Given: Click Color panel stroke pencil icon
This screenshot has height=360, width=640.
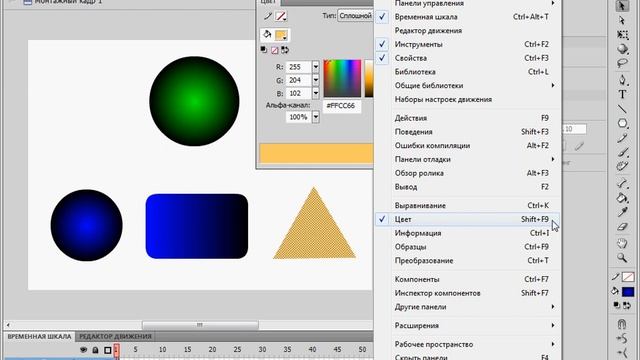Looking at the screenshot, I should pos(268,16).
